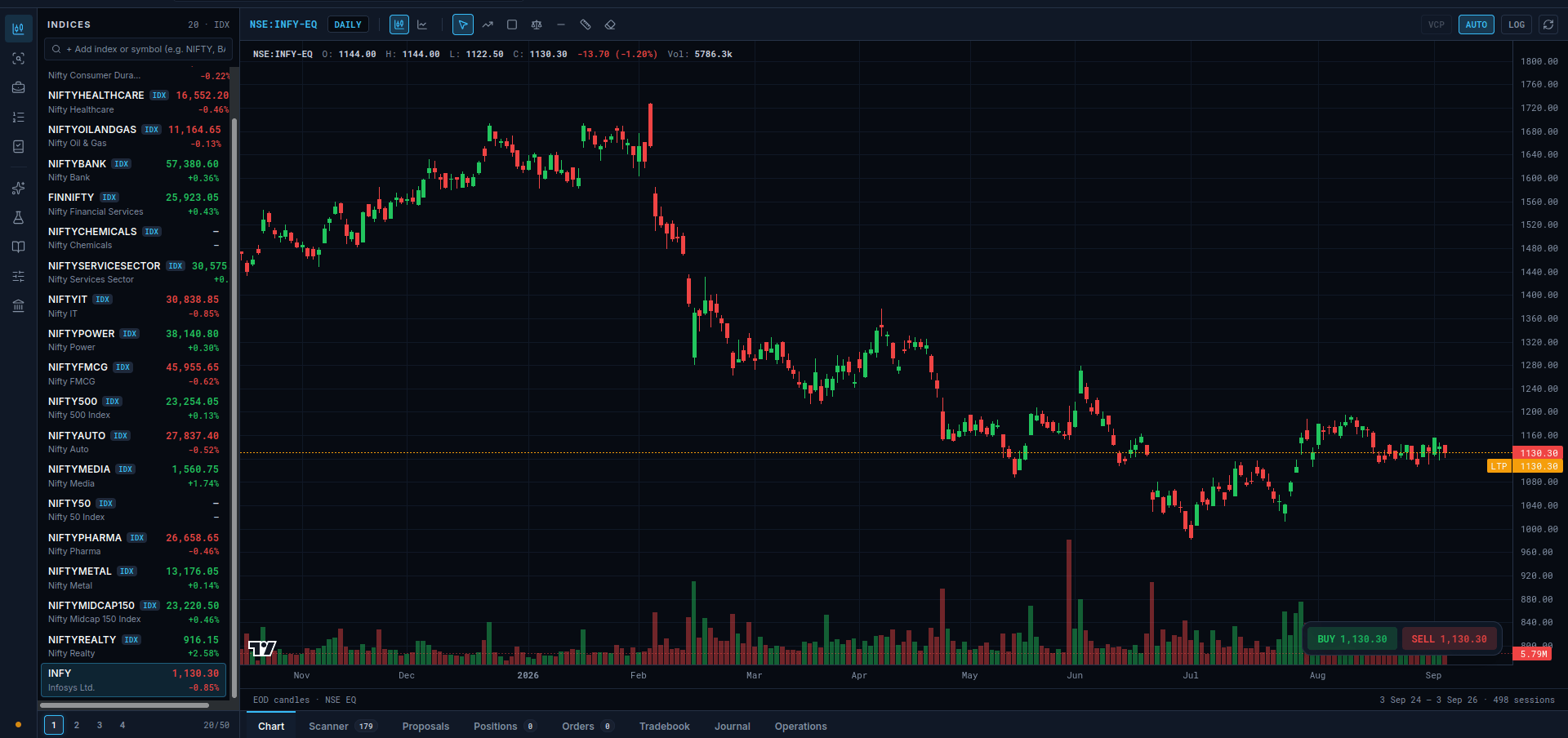Open the DAILY timeframe selector
1568x738 pixels.
click(x=348, y=24)
